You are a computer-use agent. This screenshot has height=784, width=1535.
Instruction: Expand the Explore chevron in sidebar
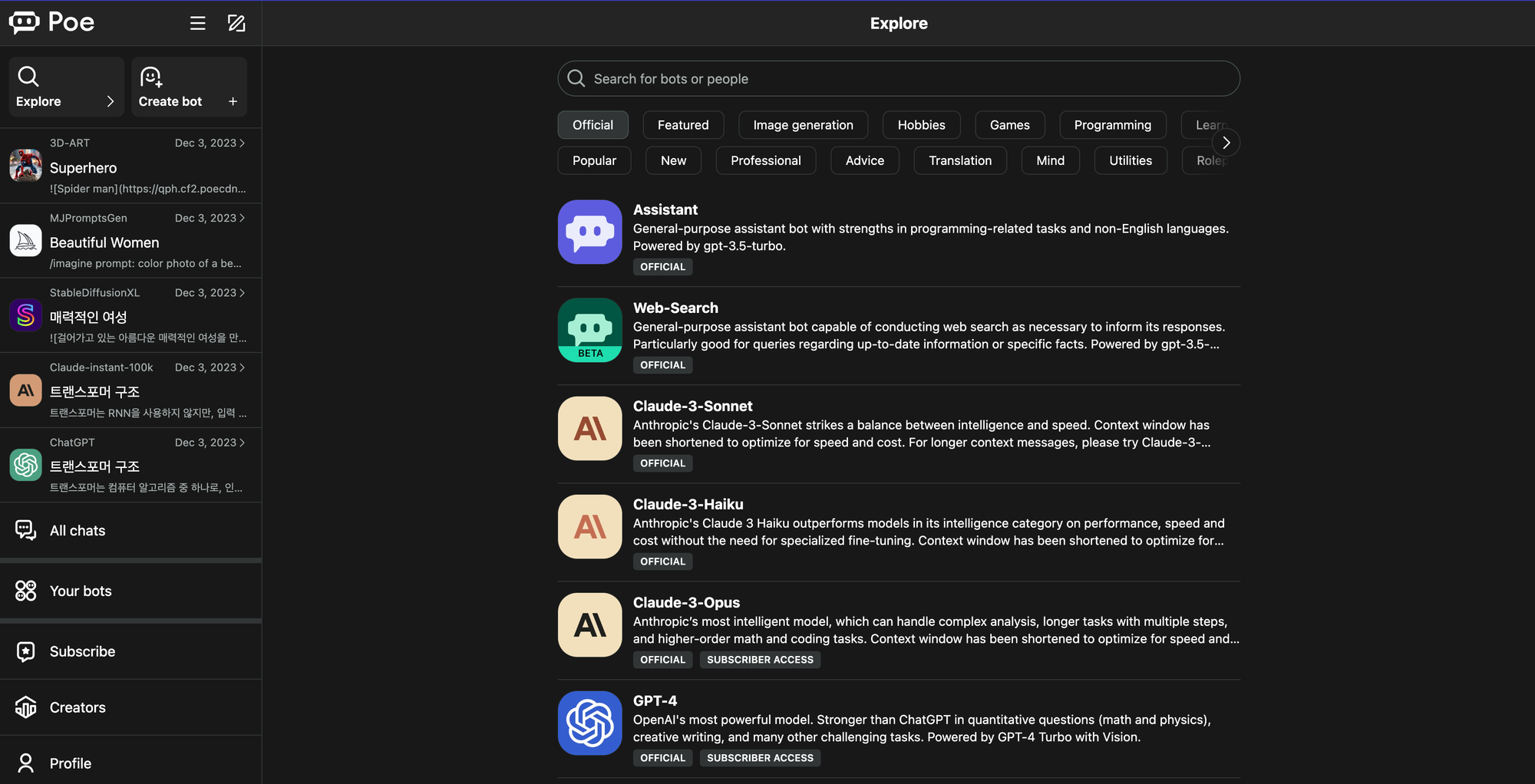[111, 101]
